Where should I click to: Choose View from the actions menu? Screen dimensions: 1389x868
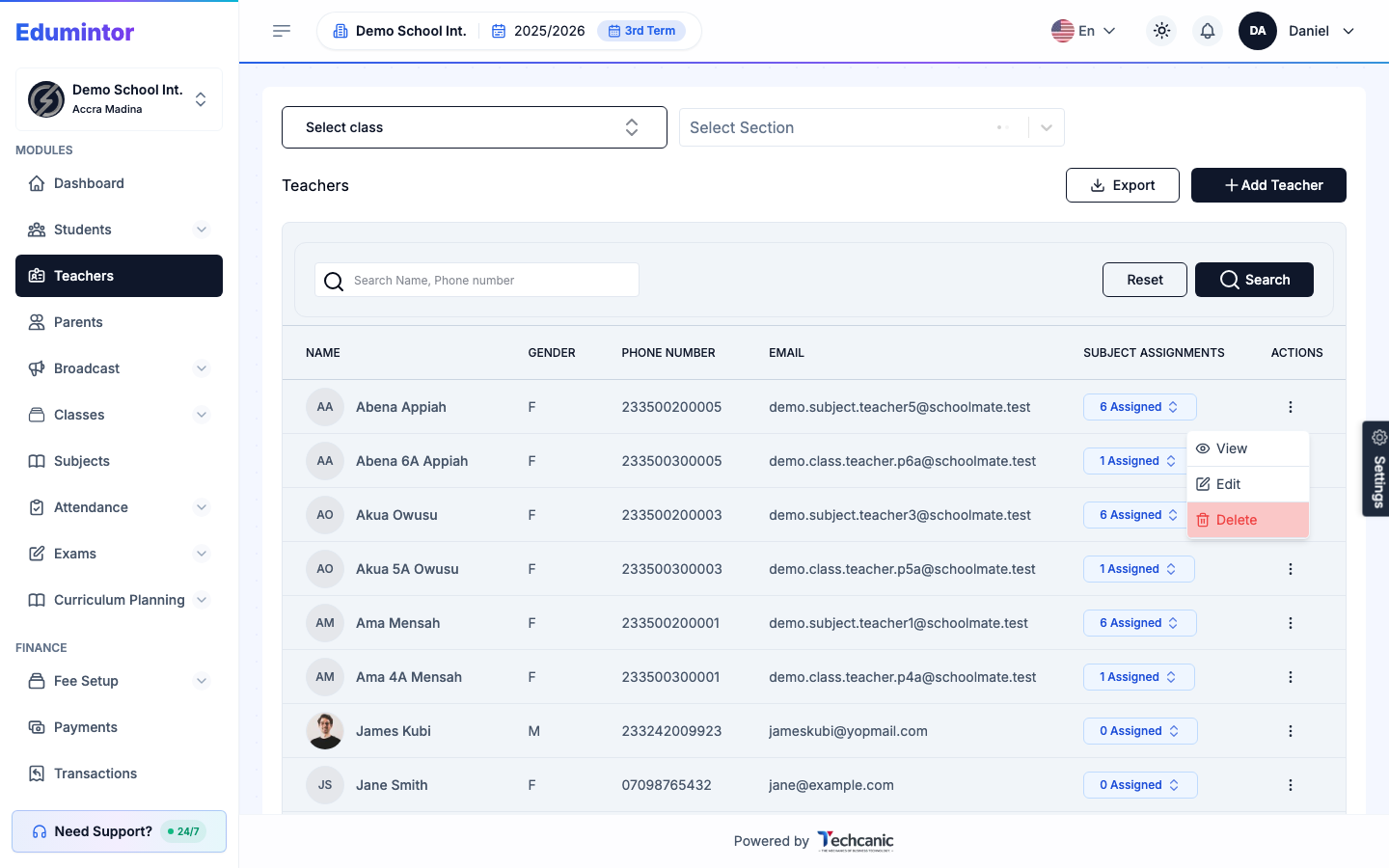pos(1248,448)
